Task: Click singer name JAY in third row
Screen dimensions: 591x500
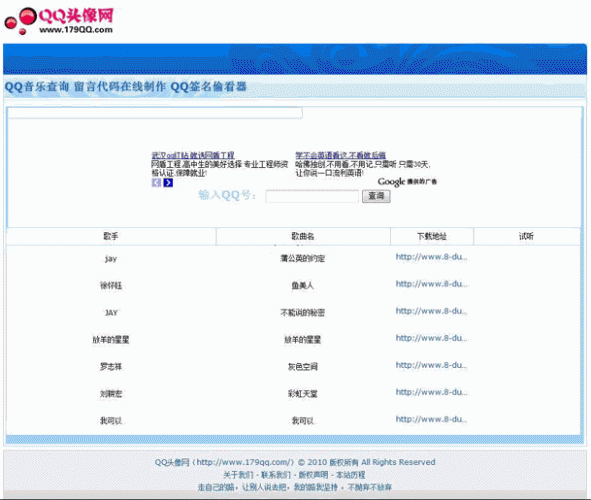Action: coord(111,313)
